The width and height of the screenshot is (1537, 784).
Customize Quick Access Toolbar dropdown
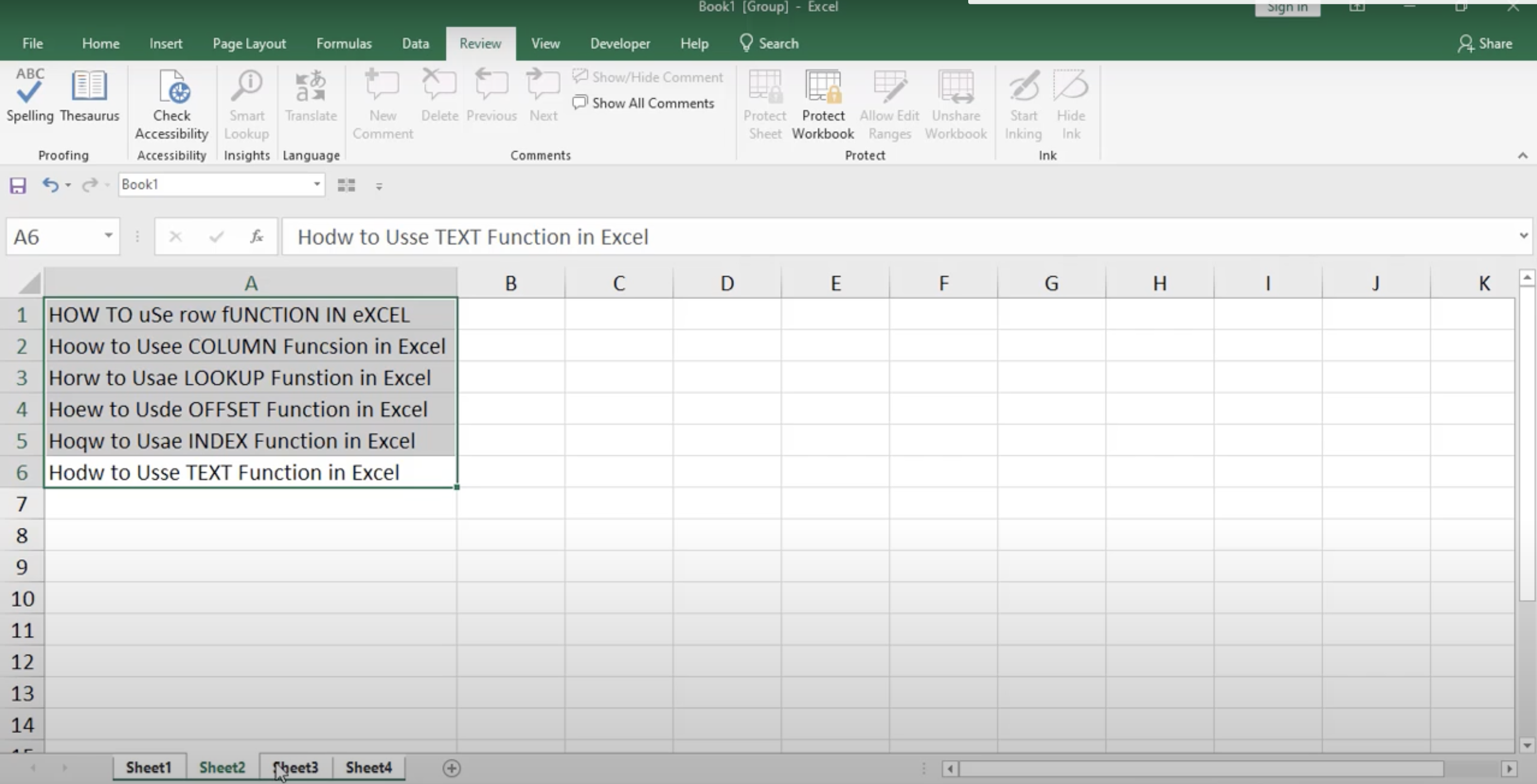pyautogui.click(x=379, y=186)
